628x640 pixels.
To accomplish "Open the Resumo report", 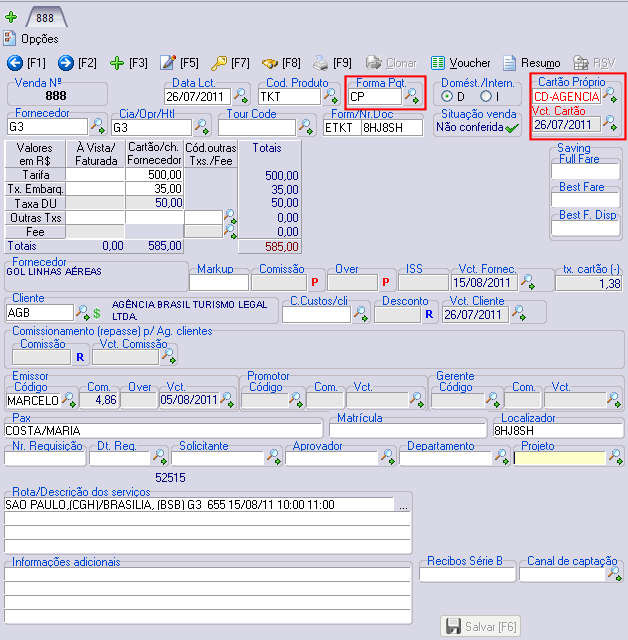I will (532, 63).
